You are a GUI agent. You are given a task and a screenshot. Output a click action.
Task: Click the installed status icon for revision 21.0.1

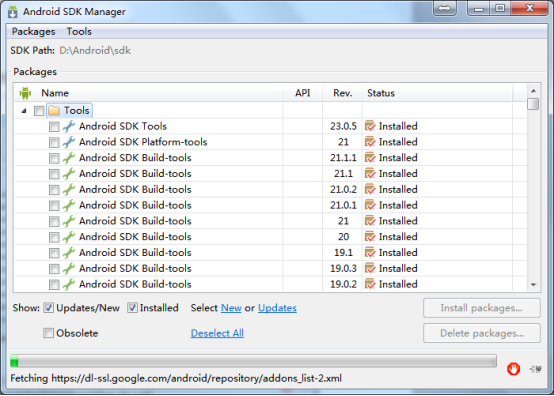tap(370, 205)
